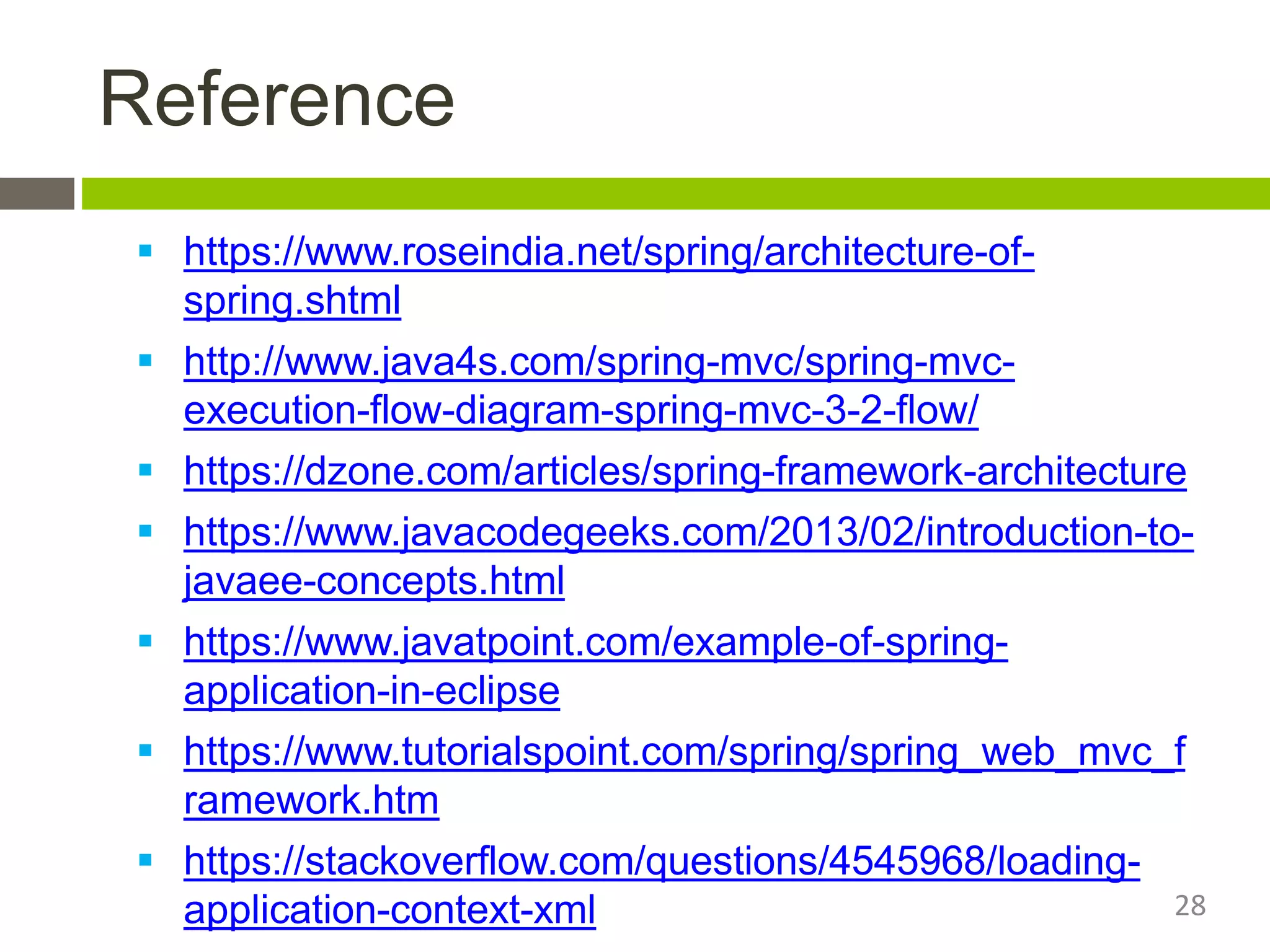
Task: Click the blue bullet beside roseindia link
Action: (146, 251)
